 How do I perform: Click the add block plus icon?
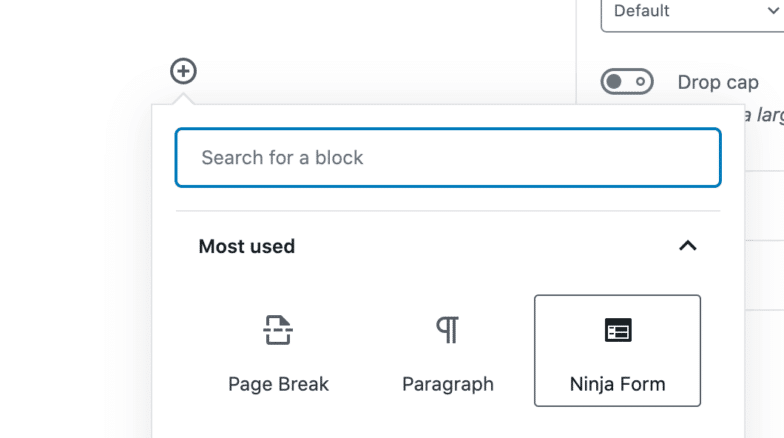[x=183, y=71]
